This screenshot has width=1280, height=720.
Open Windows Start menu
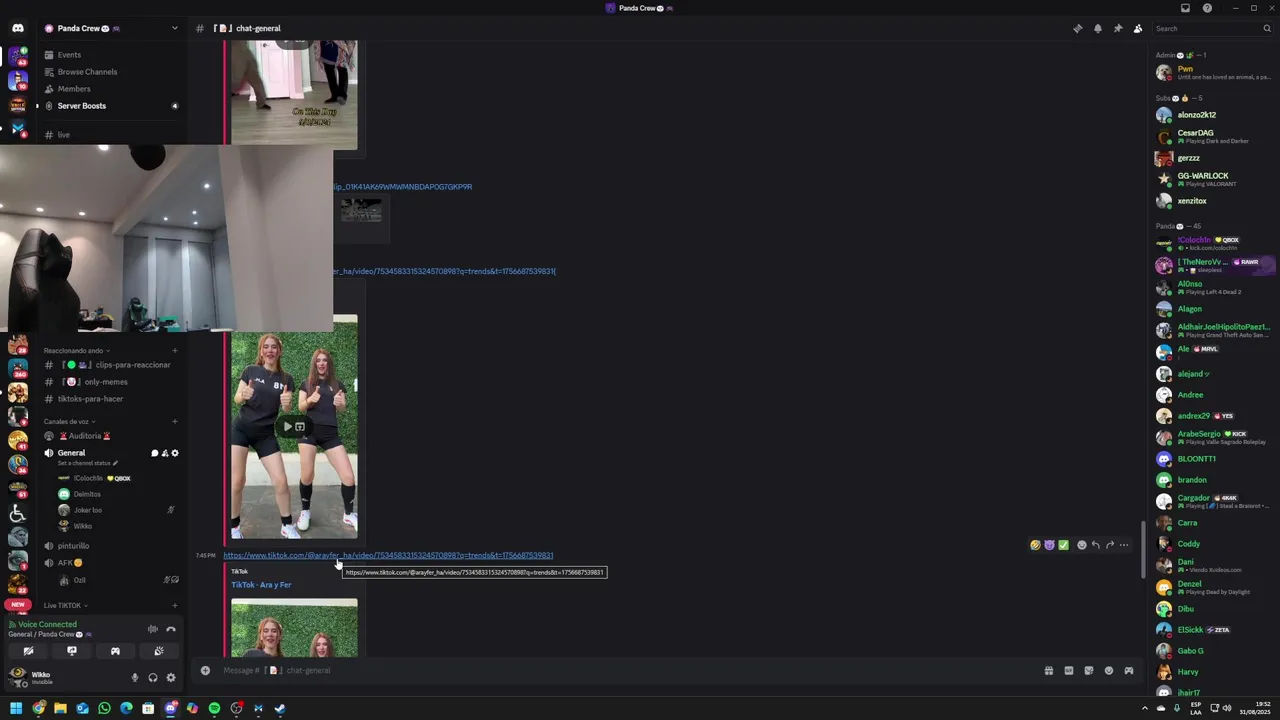click(x=16, y=708)
